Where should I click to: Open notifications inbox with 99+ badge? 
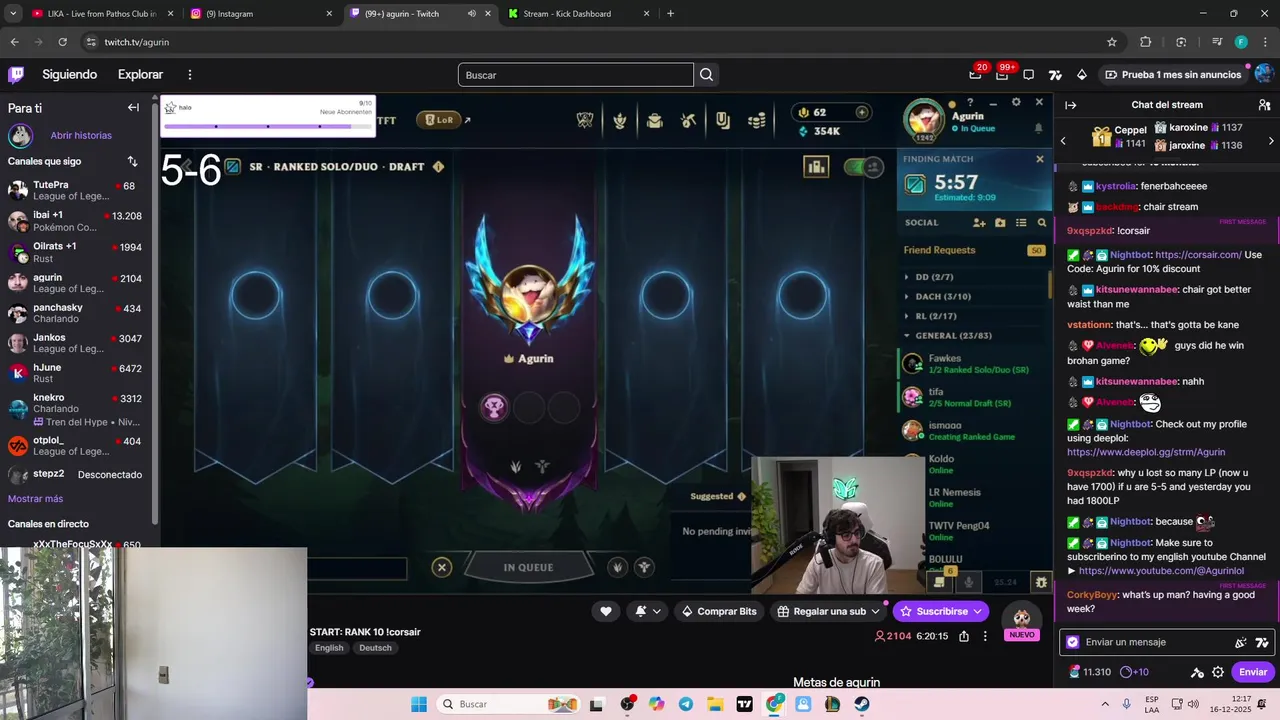pos(1002,74)
